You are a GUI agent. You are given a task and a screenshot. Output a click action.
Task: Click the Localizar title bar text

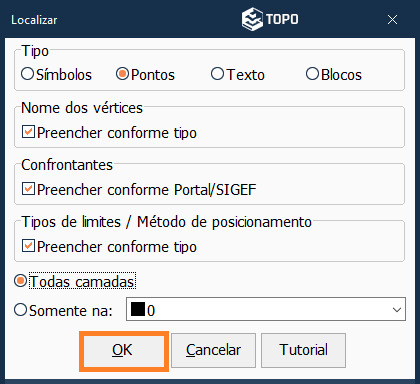point(34,20)
